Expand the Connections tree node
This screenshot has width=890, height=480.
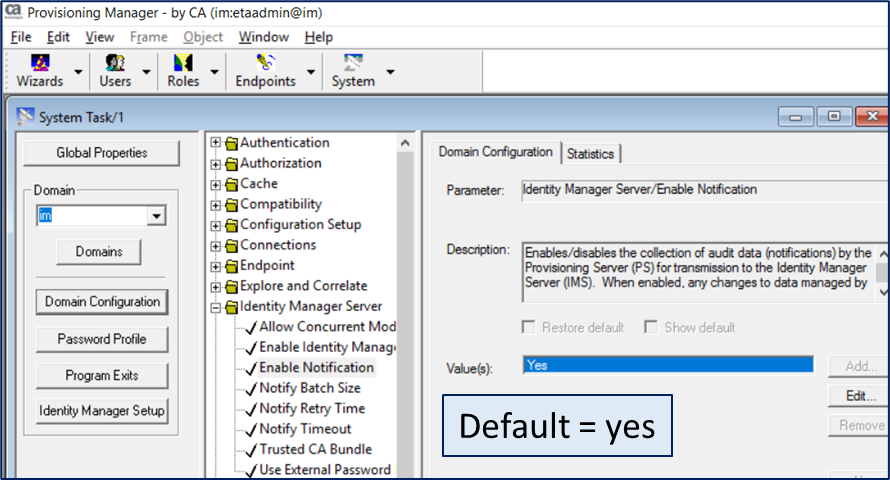click(x=215, y=246)
